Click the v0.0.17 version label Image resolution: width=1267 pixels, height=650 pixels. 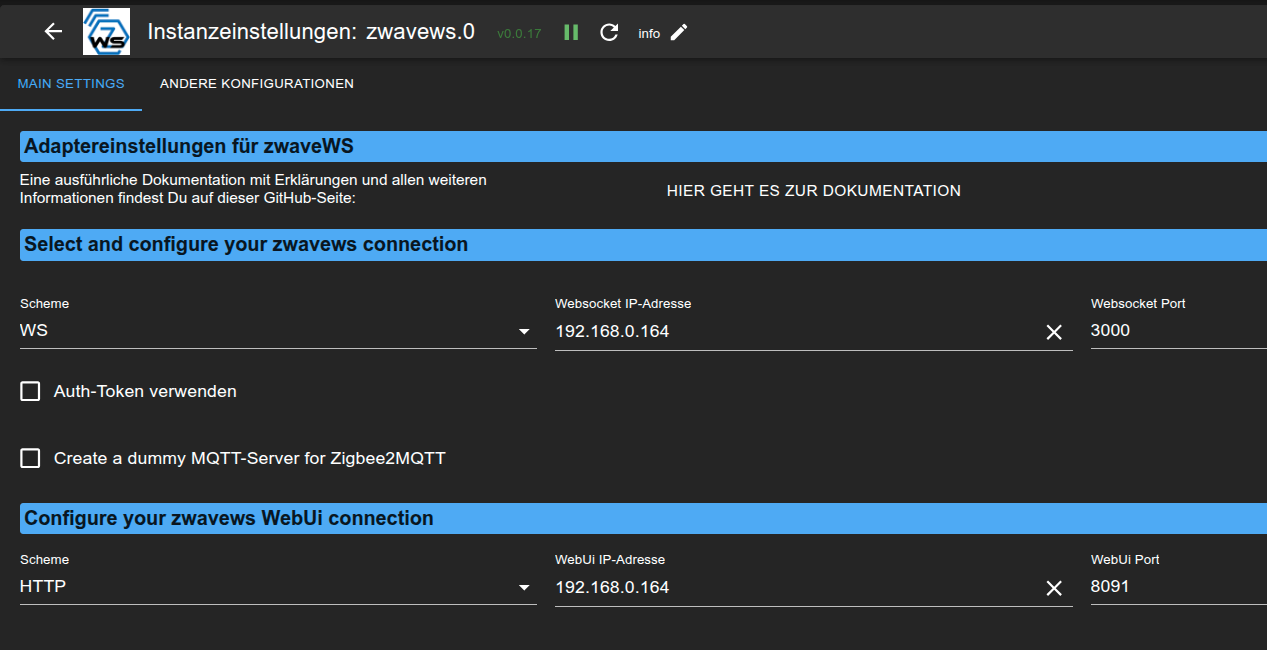519,33
